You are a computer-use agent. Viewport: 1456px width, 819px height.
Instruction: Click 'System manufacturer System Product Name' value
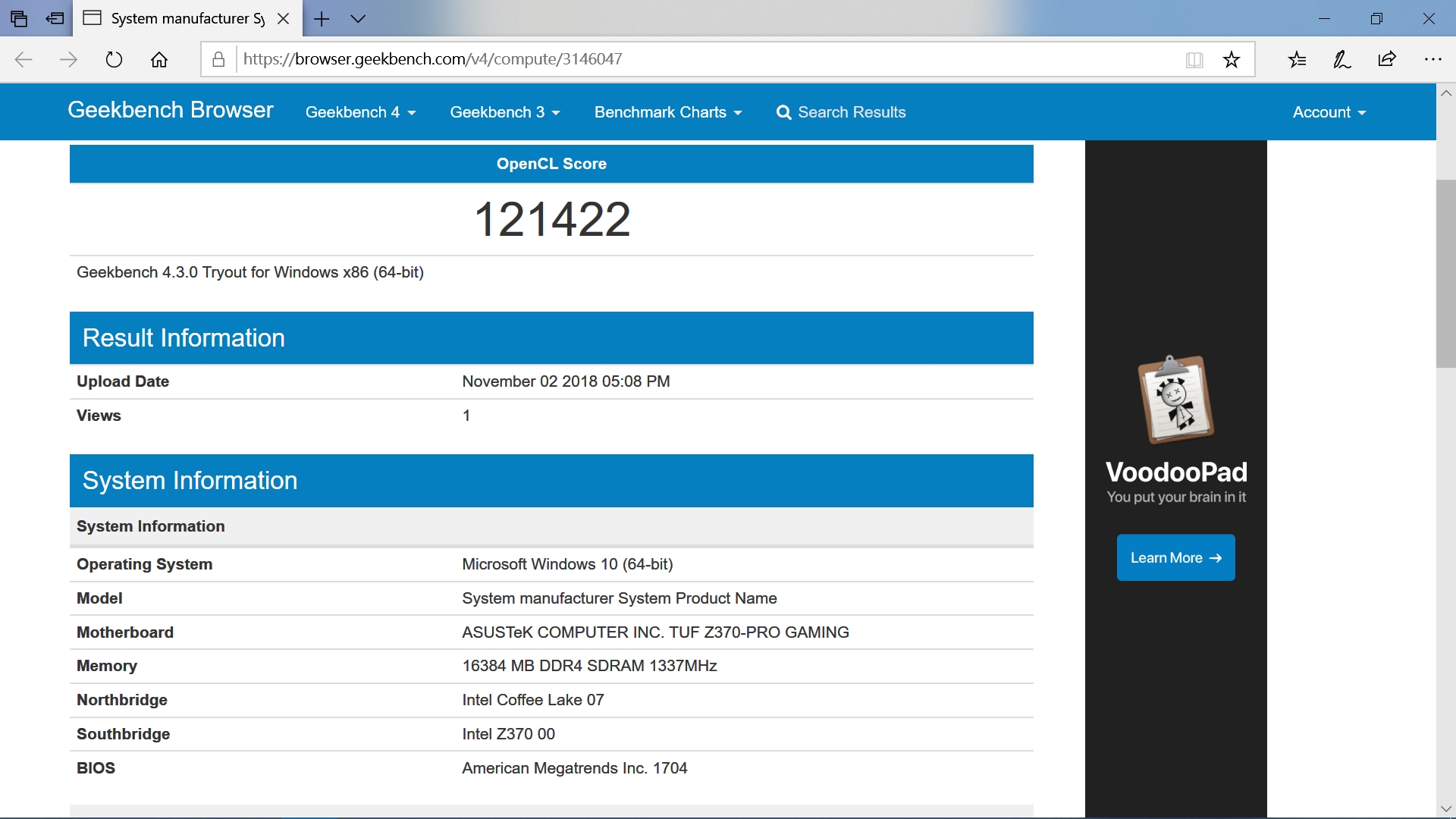(x=620, y=598)
